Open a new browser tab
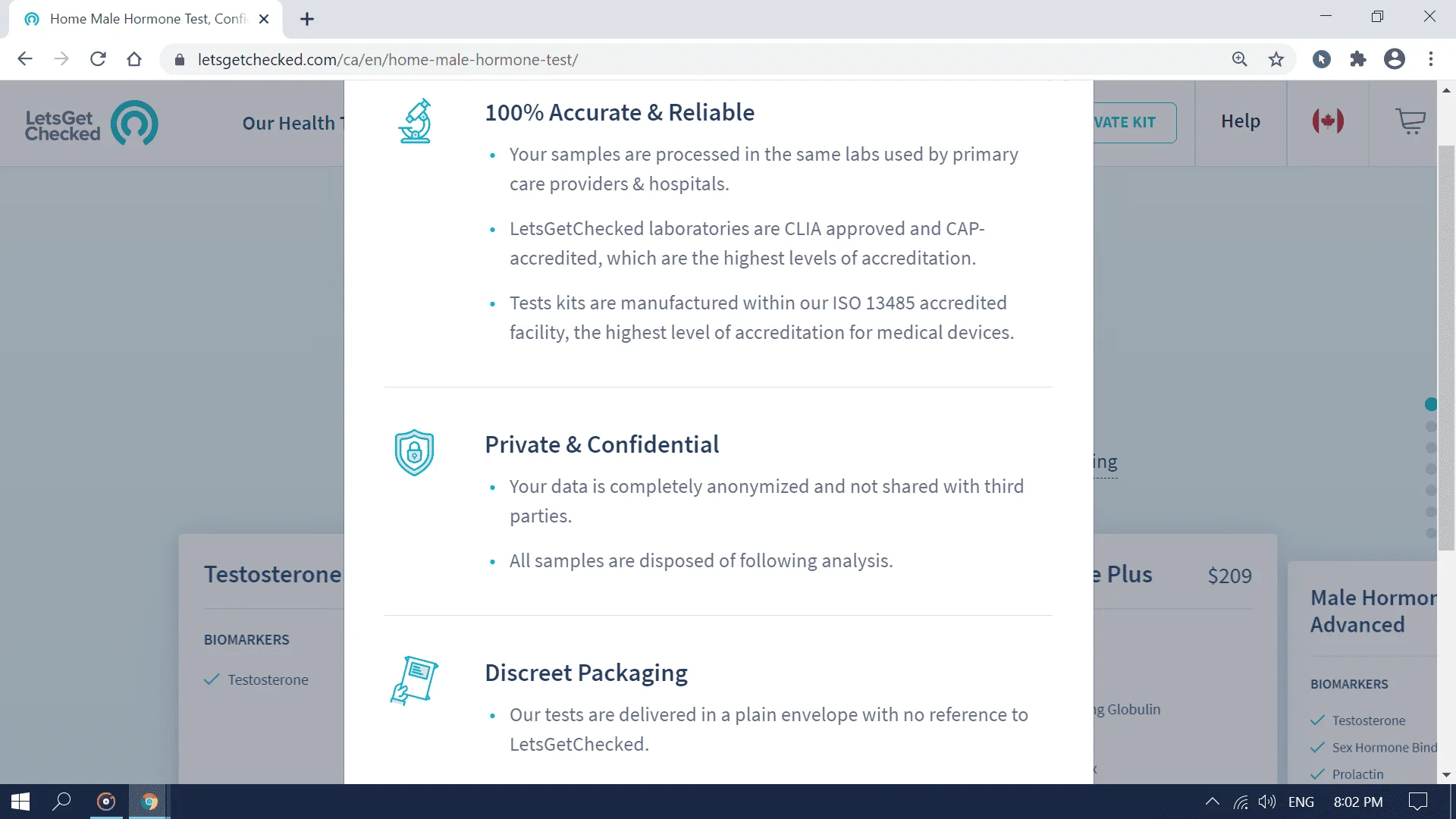The width and height of the screenshot is (1456, 819). pos(307,19)
